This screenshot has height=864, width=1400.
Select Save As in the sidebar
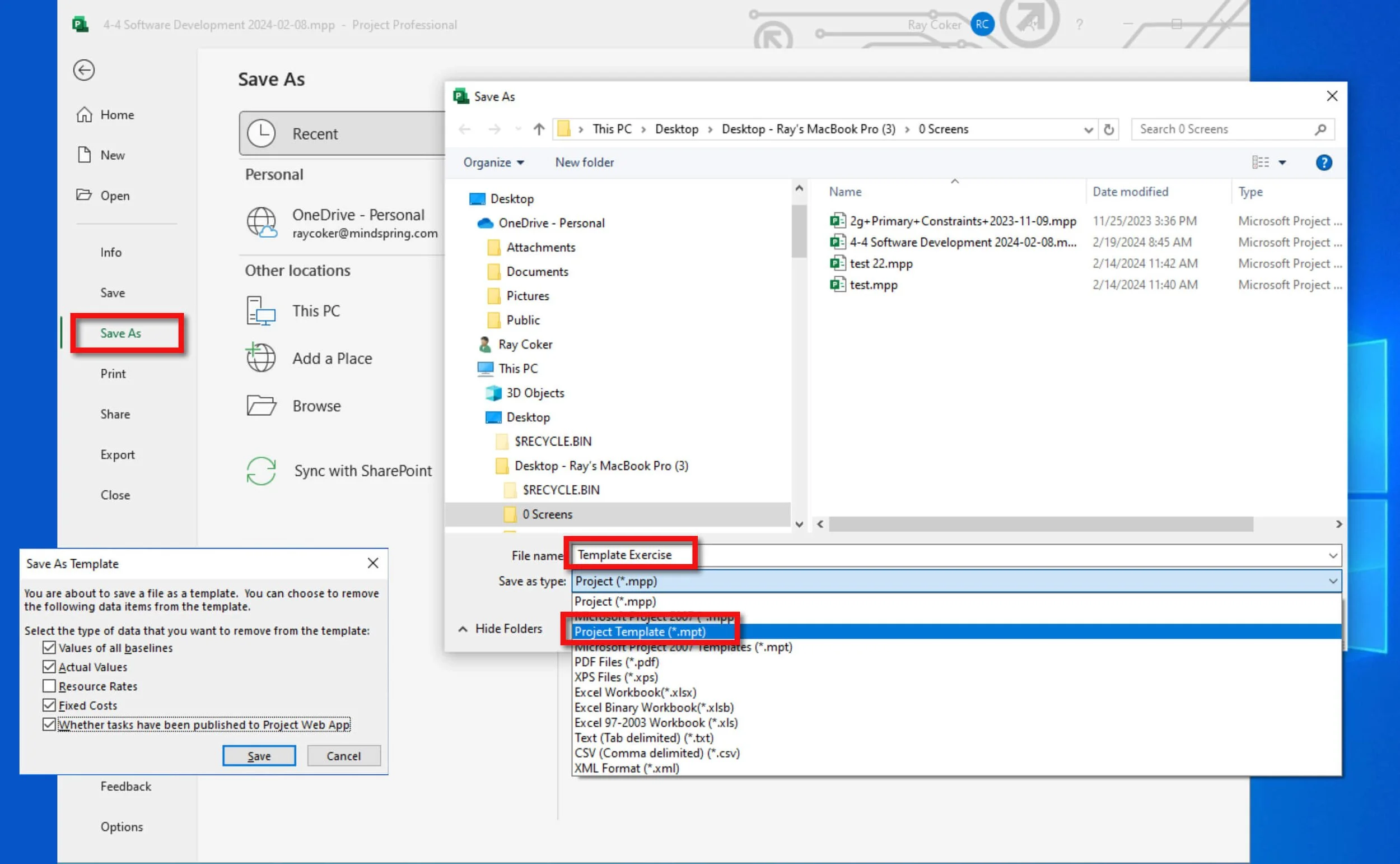(120, 333)
